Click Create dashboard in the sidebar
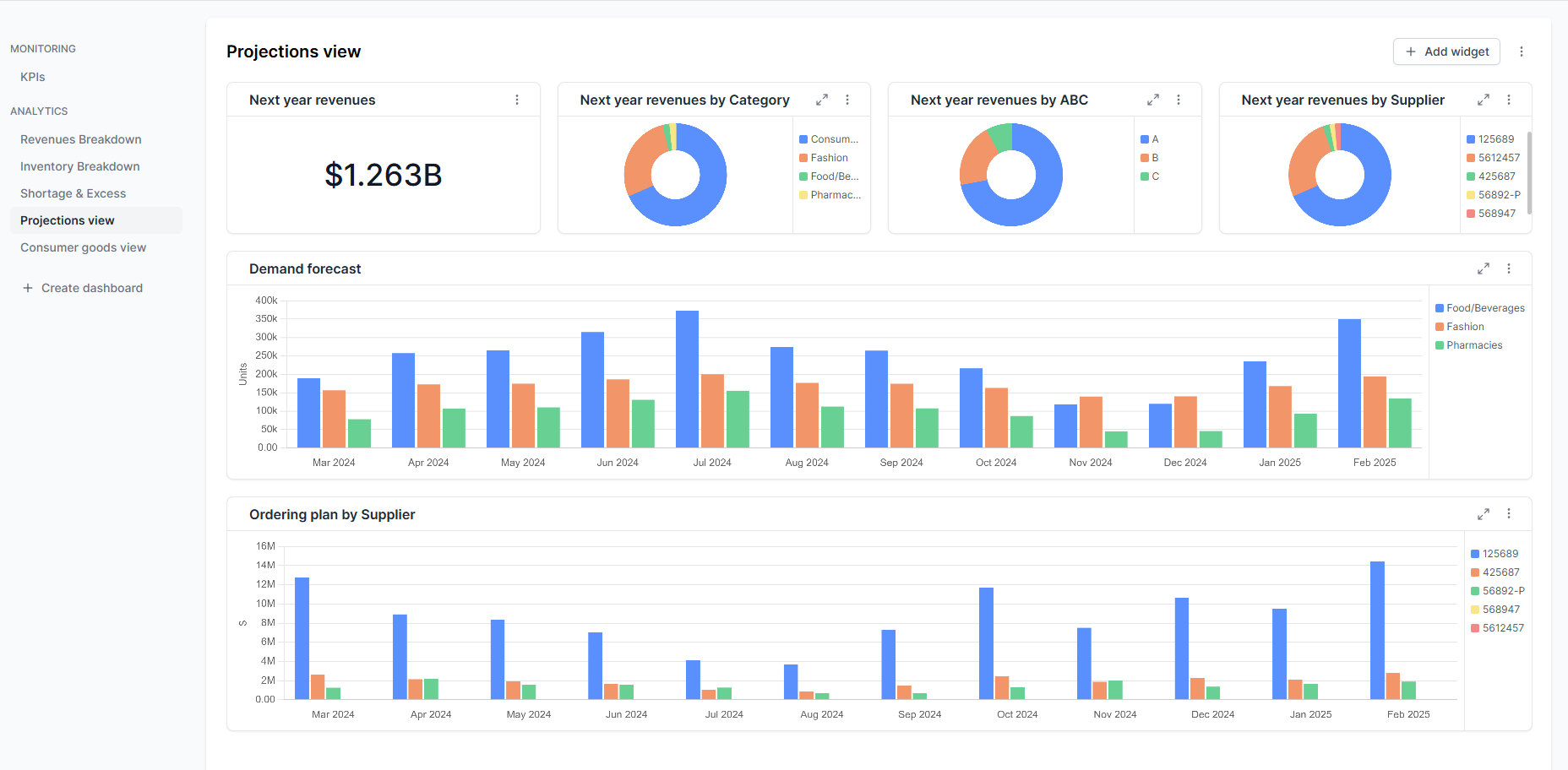The image size is (1568, 770). (x=83, y=288)
